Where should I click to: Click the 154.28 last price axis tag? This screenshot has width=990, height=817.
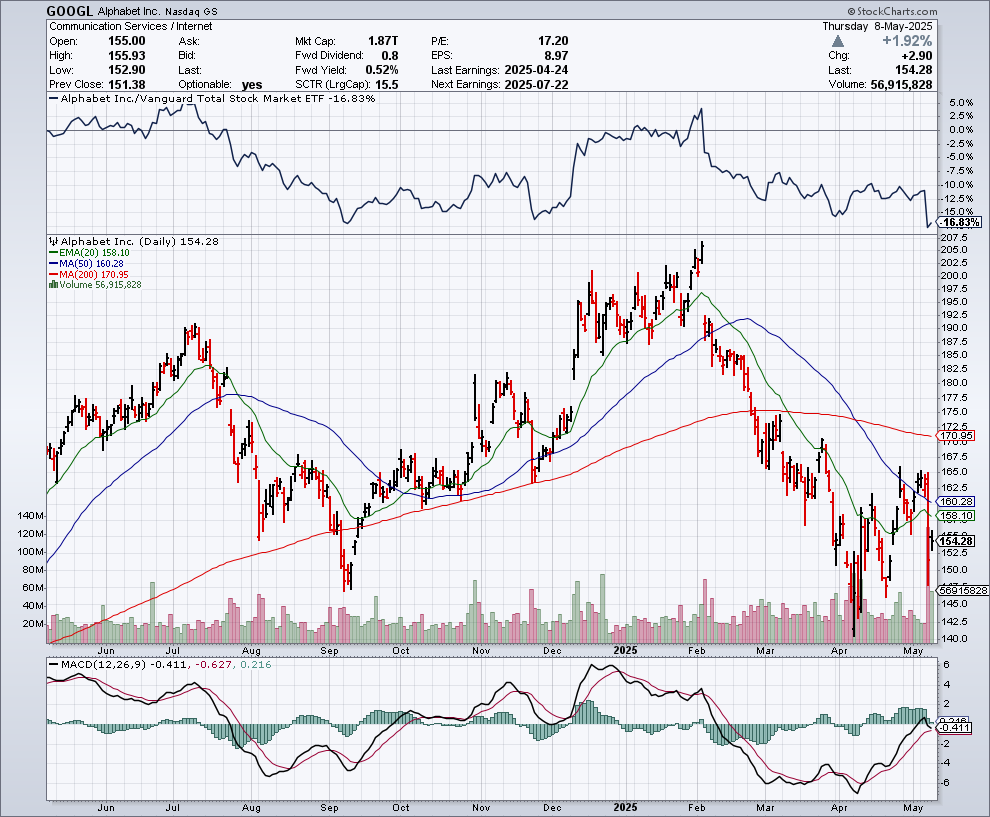[956, 541]
